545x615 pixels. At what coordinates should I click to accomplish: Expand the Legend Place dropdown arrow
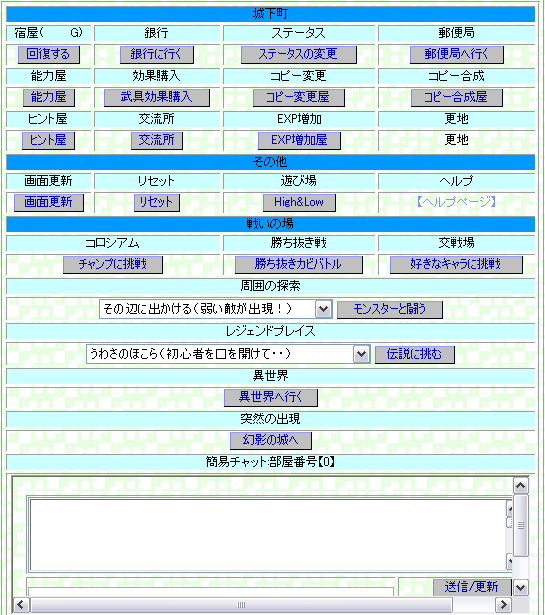(x=362, y=354)
